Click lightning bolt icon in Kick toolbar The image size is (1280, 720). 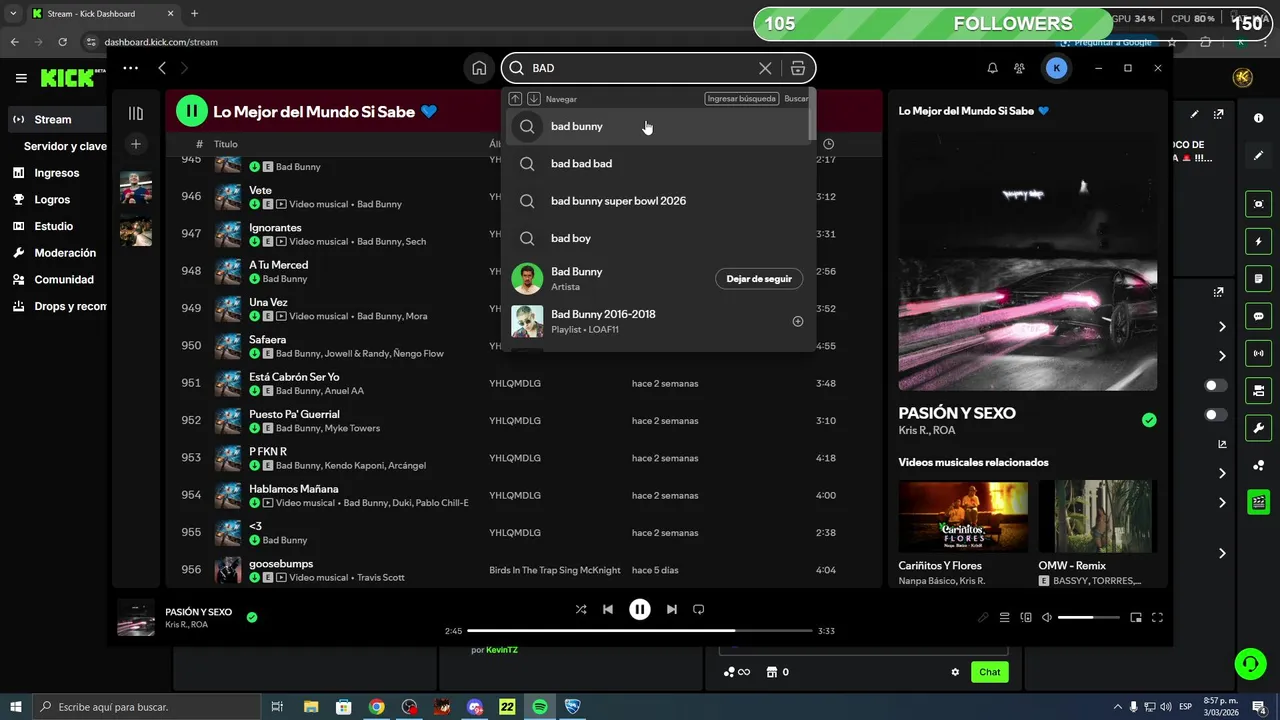1258,241
